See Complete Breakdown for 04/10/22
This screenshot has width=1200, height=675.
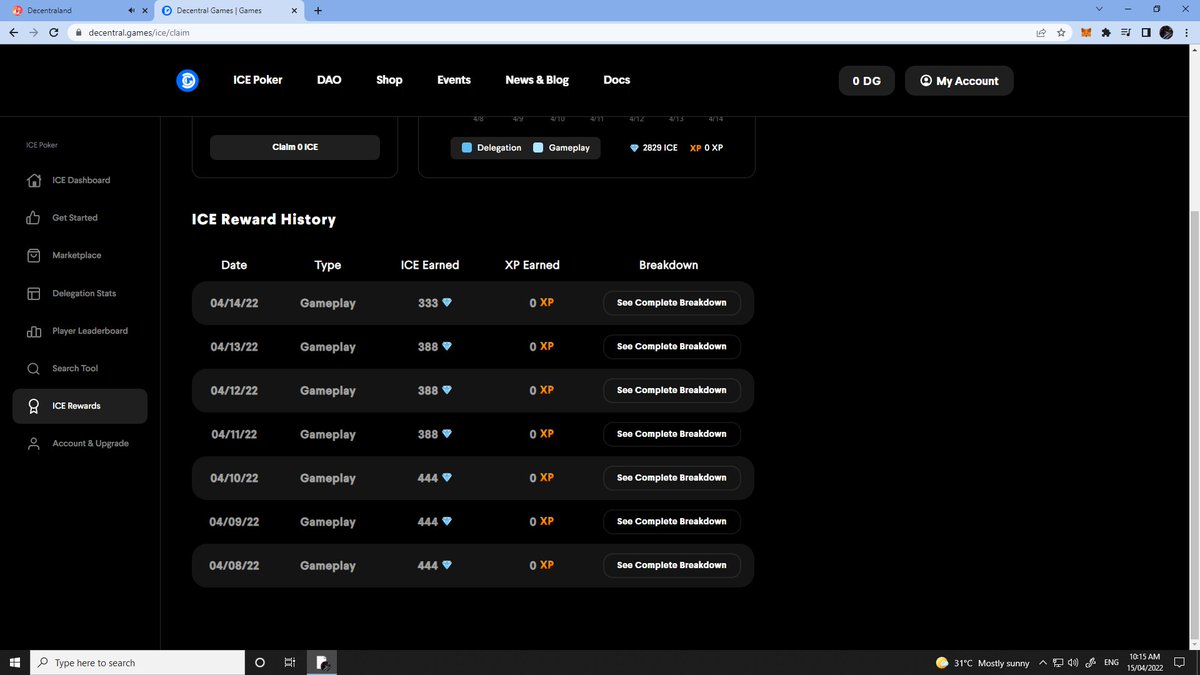click(x=672, y=478)
